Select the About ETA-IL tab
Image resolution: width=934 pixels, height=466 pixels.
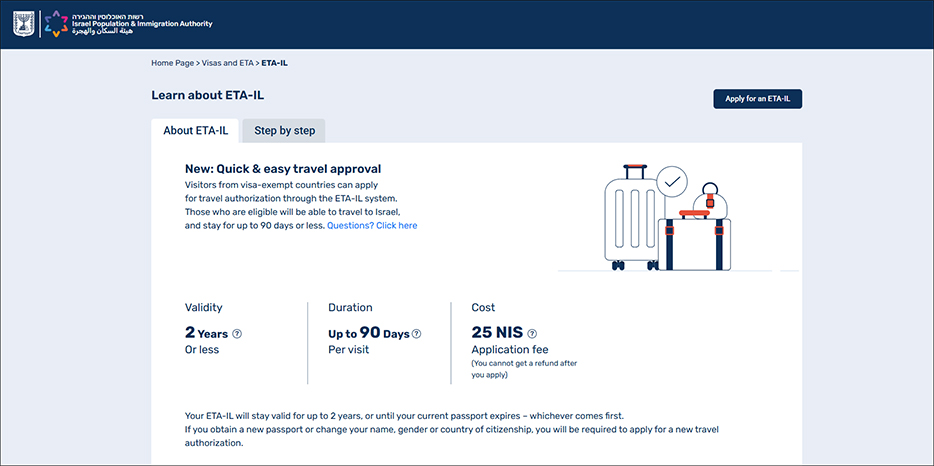195,131
